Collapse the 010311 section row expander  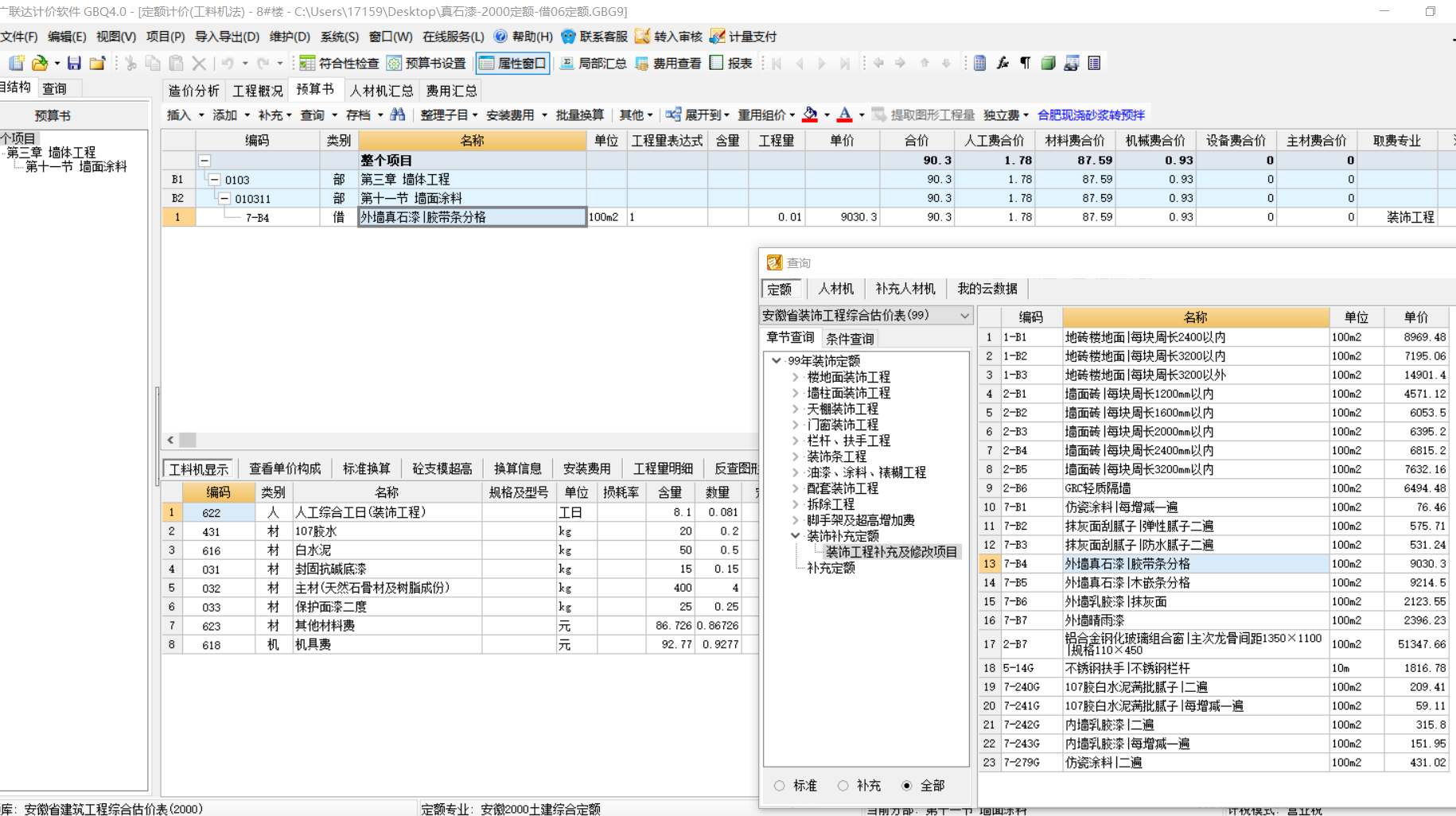(224, 199)
